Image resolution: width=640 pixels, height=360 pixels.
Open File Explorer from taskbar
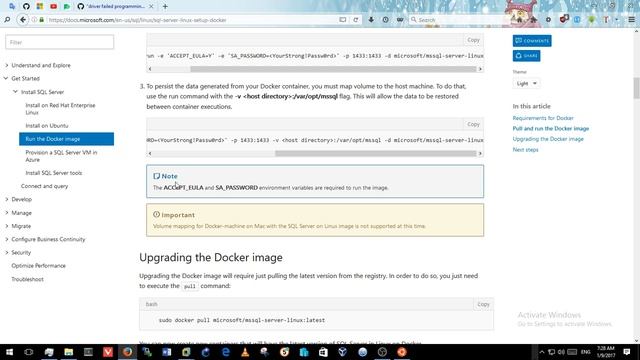point(69,352)
